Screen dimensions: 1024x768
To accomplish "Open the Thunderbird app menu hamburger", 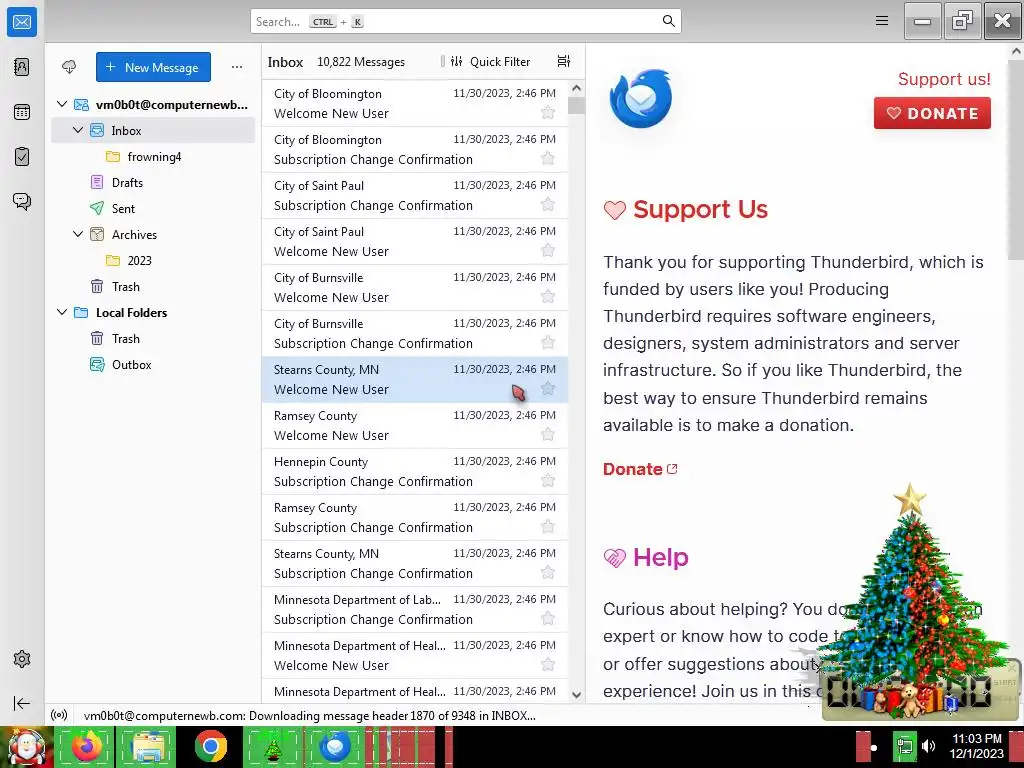I will (x=882, y=21).
